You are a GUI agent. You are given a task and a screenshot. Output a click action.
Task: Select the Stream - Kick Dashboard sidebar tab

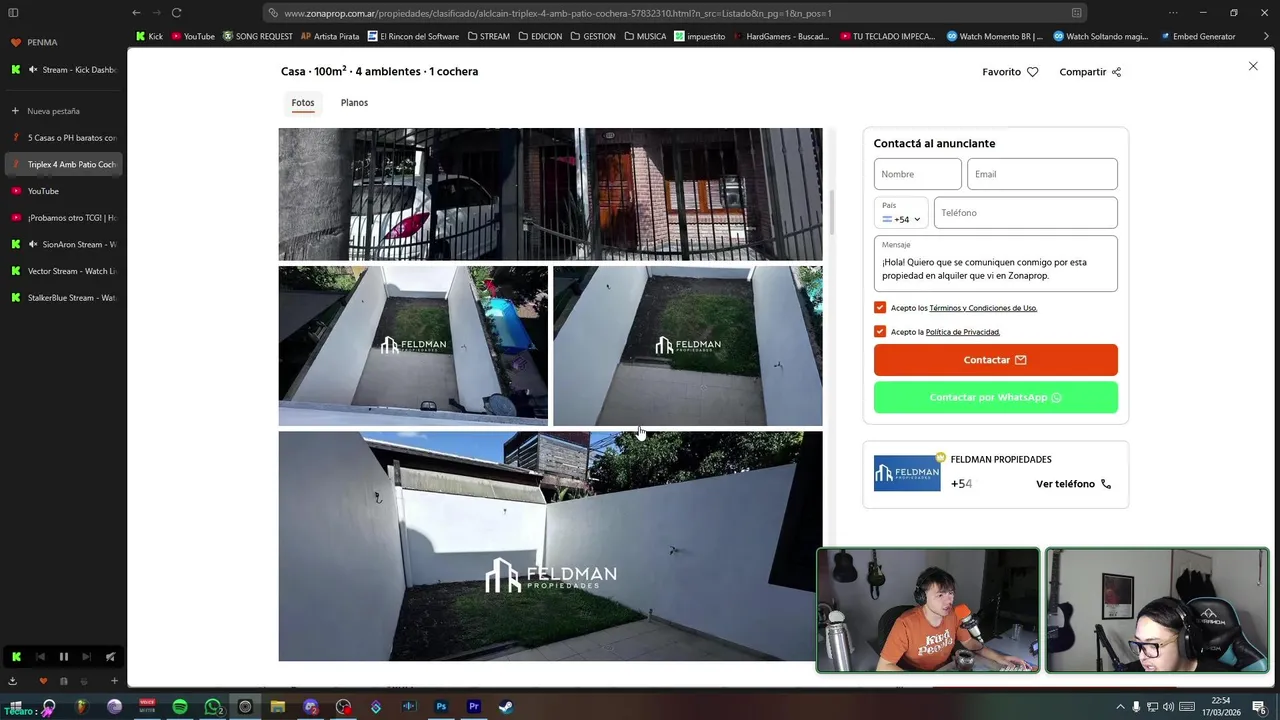63,70
